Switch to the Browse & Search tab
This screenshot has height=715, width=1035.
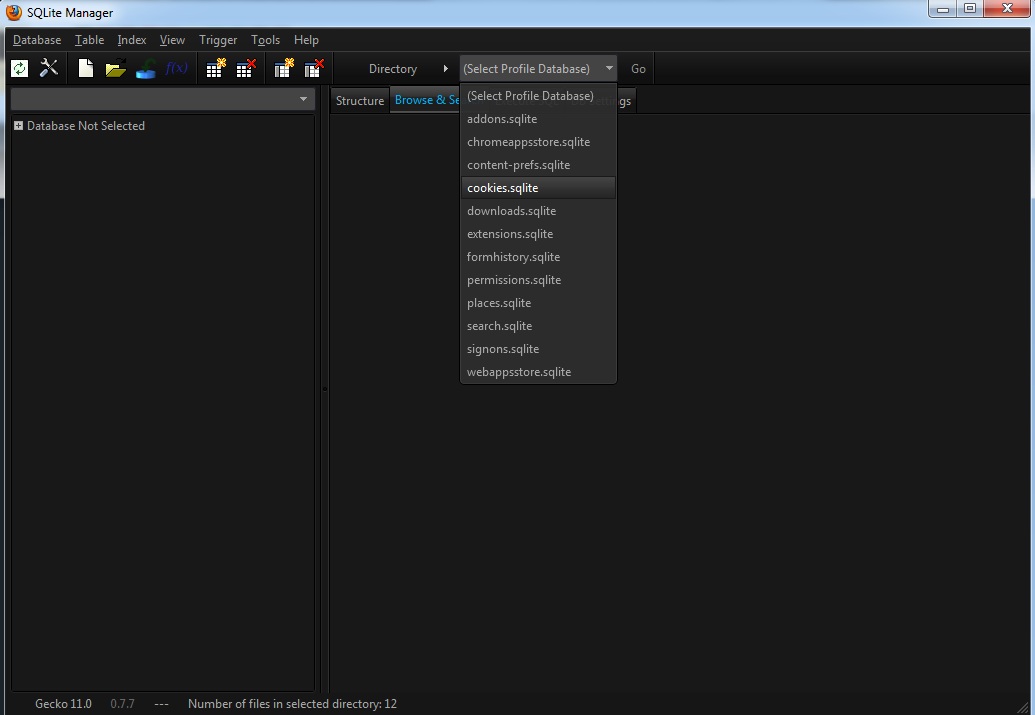pyautogui.click(x=425, y=100)
